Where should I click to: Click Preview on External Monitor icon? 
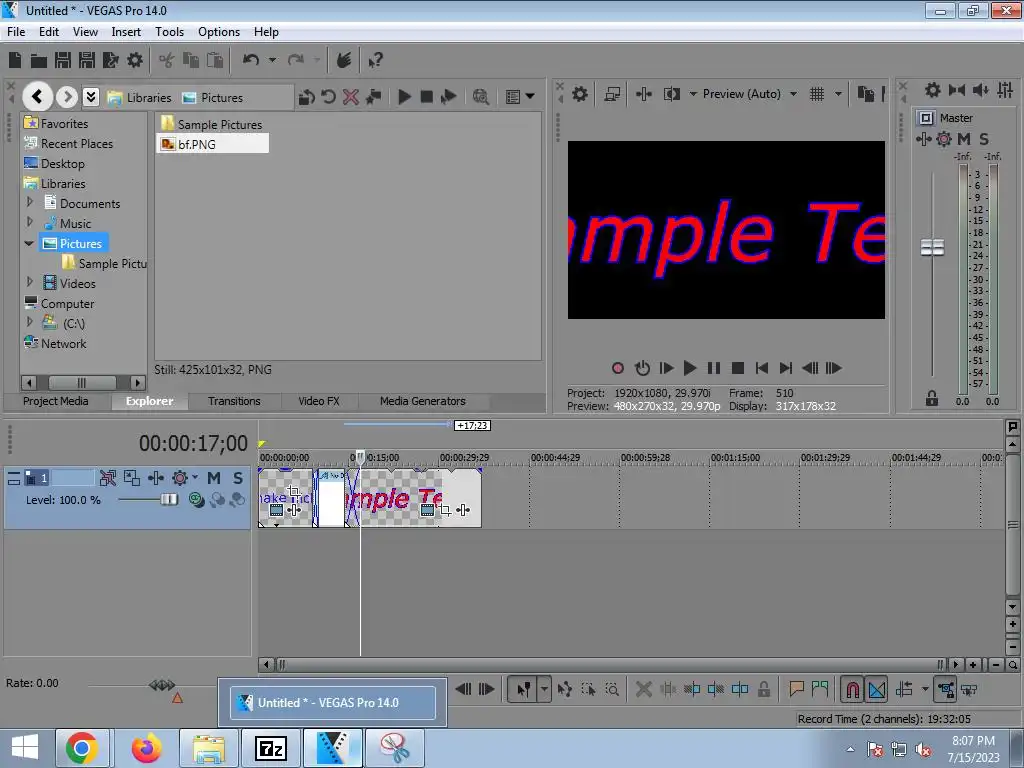[612, 94]
